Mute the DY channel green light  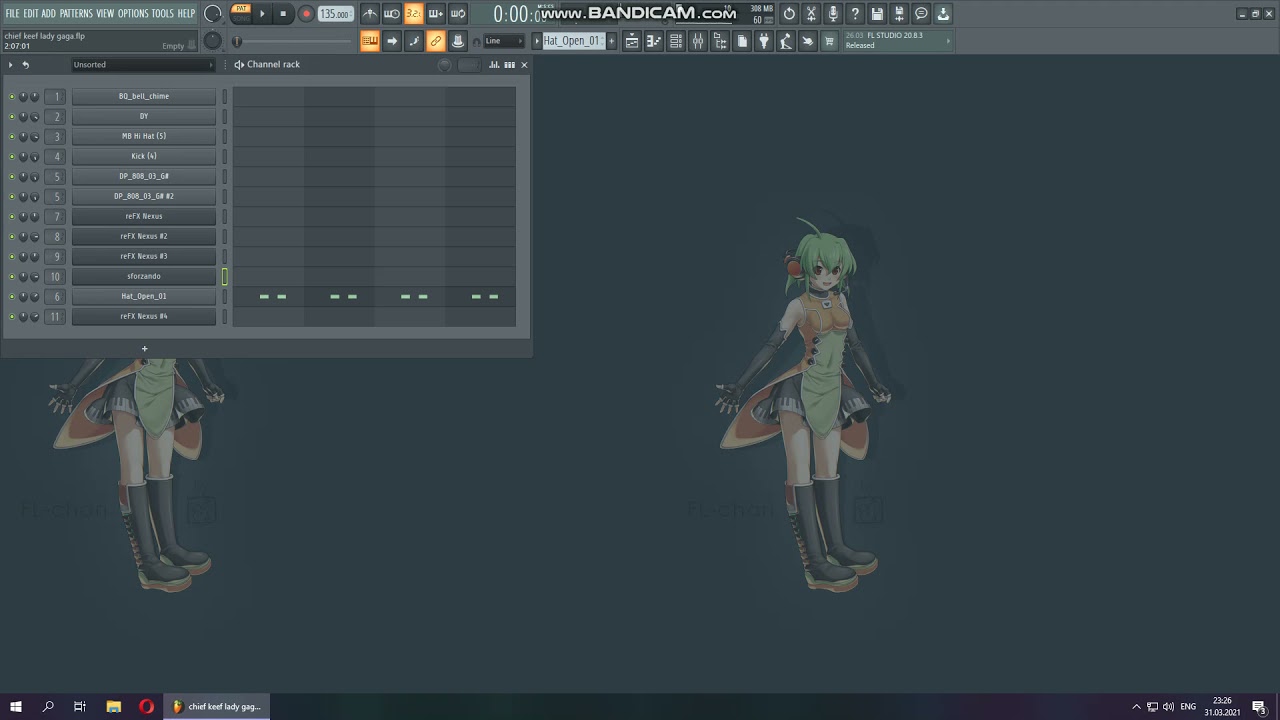tap(12, 117)
